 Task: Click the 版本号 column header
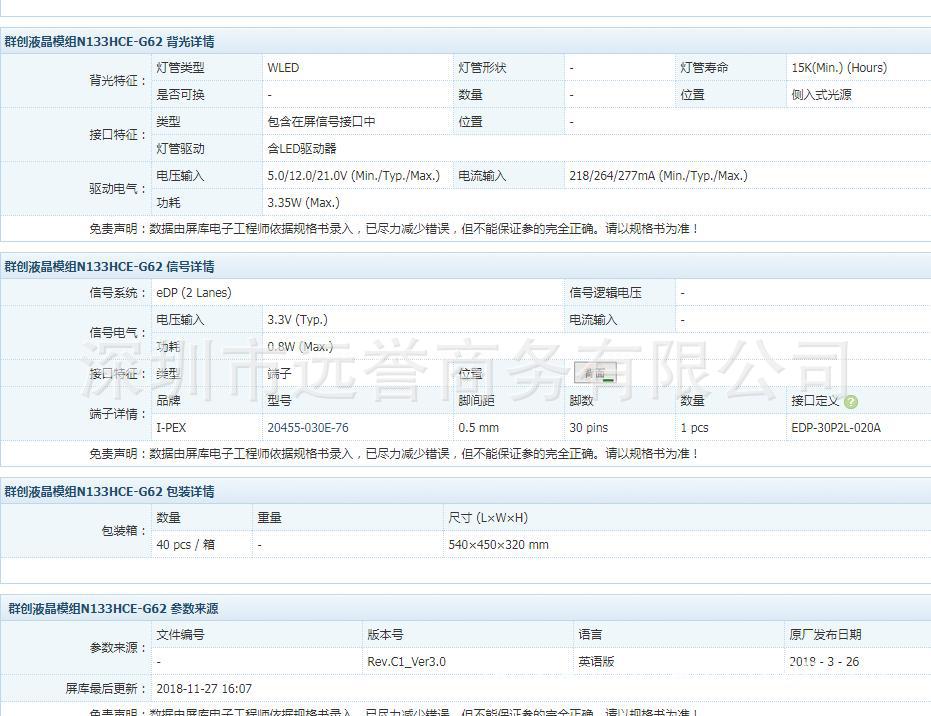(x=385, y=635)
